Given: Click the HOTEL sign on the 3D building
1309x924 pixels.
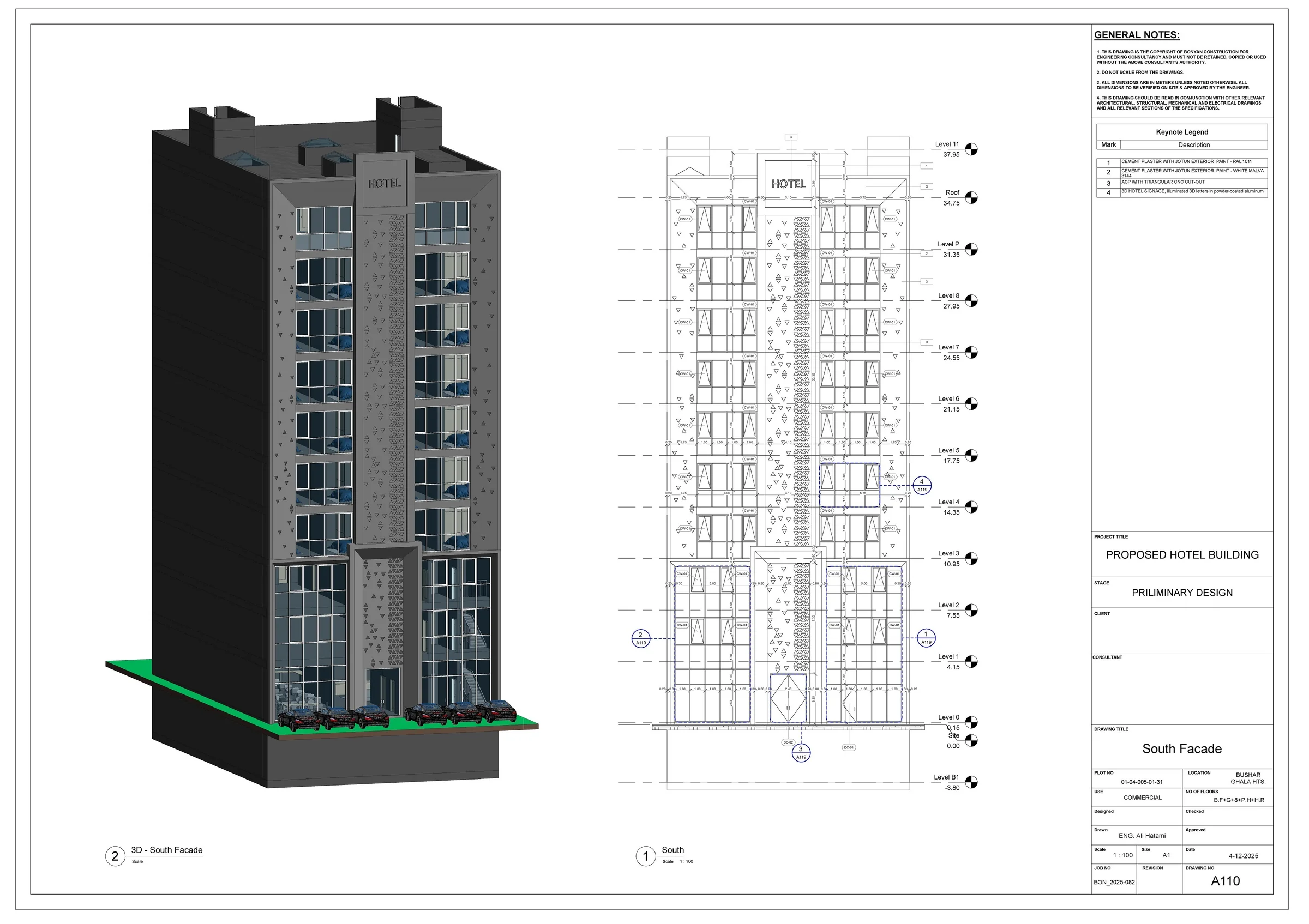Looking at the screenshot, I should [x=383, y=183].
